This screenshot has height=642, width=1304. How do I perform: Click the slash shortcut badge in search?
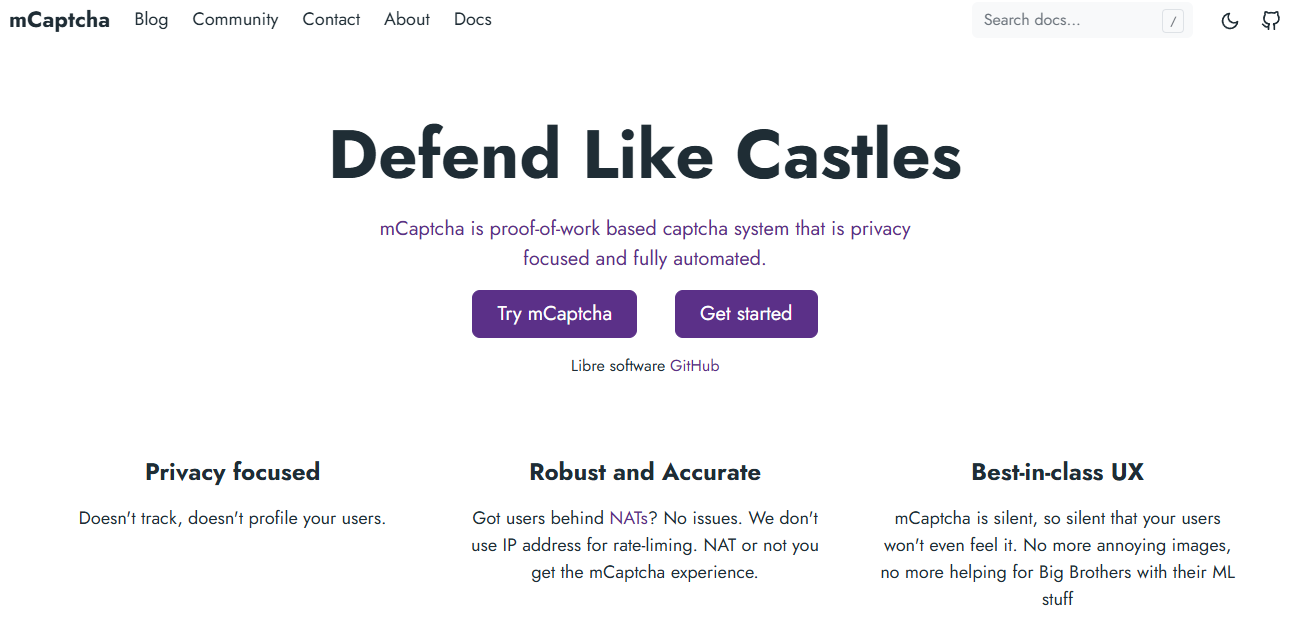tap(1173, 21)
